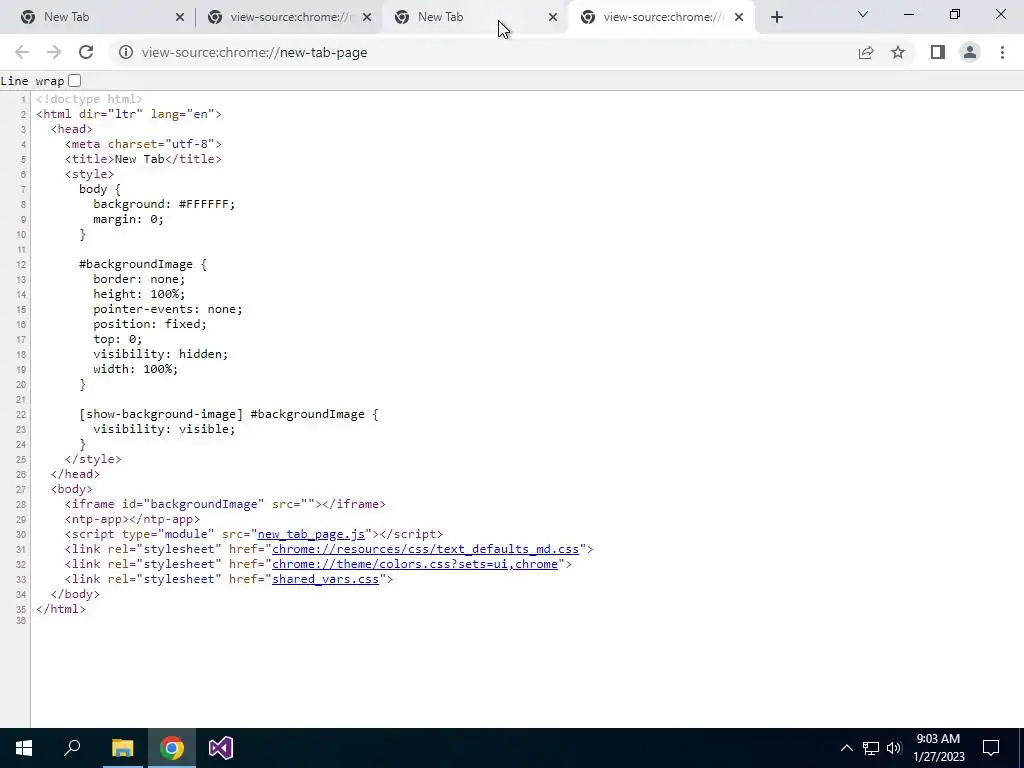Click the Chrome taskbar icon
The width and height of the screenshot is (1024, 768).
pos(172,748)
